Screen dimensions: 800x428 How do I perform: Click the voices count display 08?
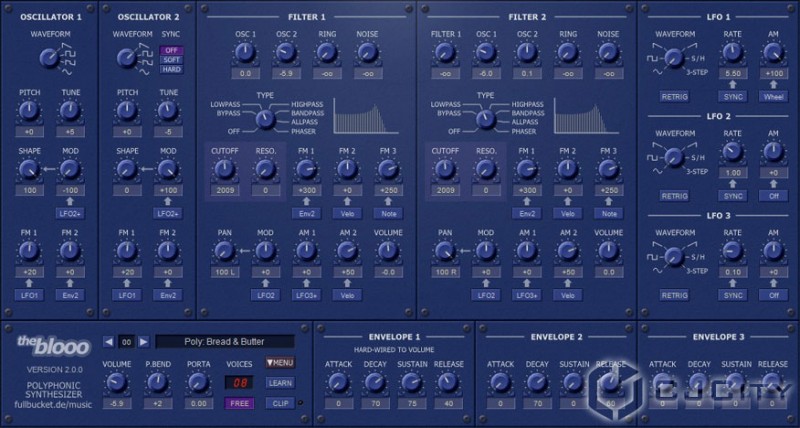coord(239,383)
